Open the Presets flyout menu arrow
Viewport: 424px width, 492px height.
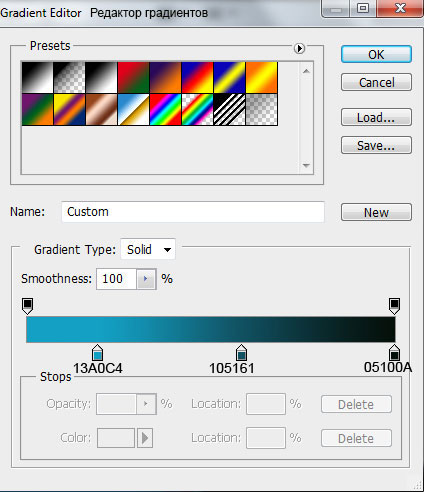click(299, 49)
